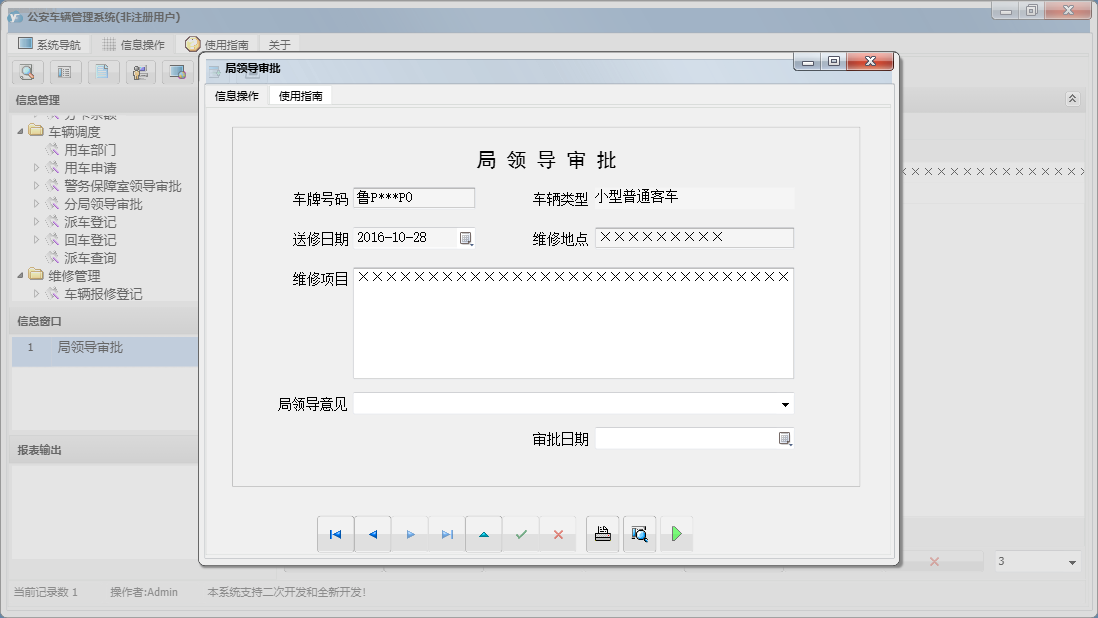Select 回车登记 in the tree
The height and width of the screenshot is (618, 1098).
90,240
